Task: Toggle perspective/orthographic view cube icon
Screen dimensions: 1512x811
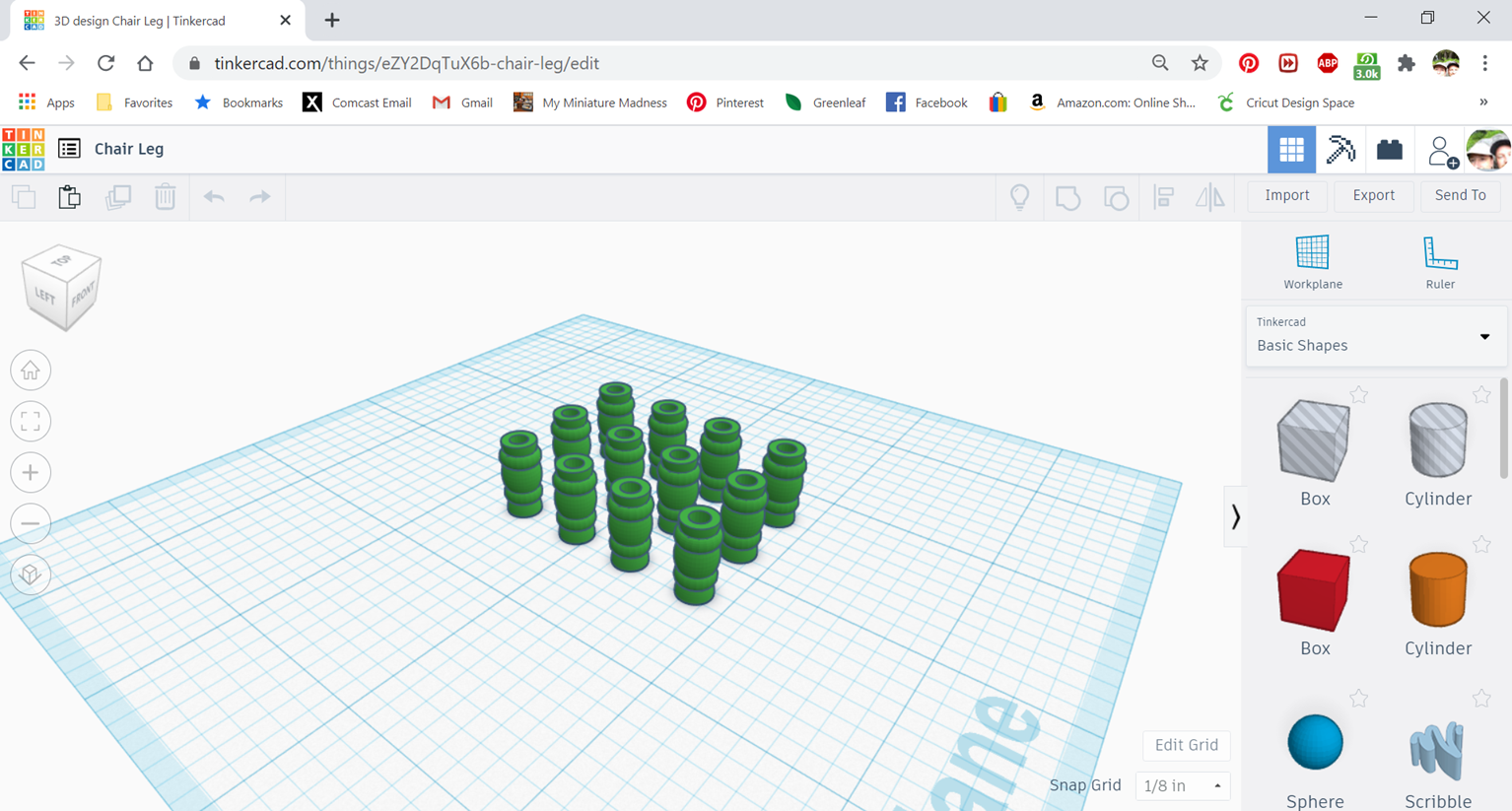Action: [x=31, y=574]
